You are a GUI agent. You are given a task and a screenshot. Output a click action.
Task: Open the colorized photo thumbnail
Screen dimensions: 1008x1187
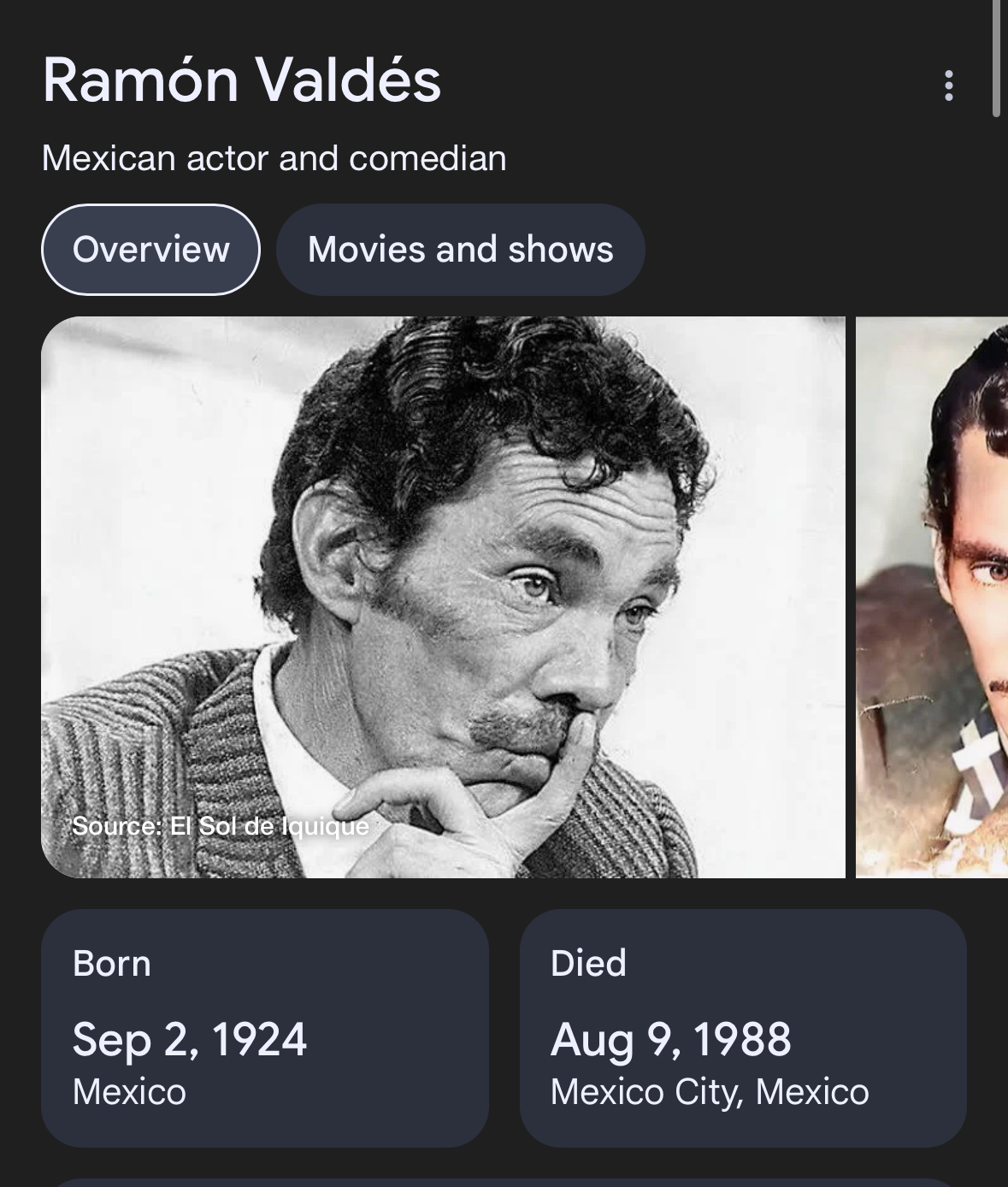pos(932,597)
